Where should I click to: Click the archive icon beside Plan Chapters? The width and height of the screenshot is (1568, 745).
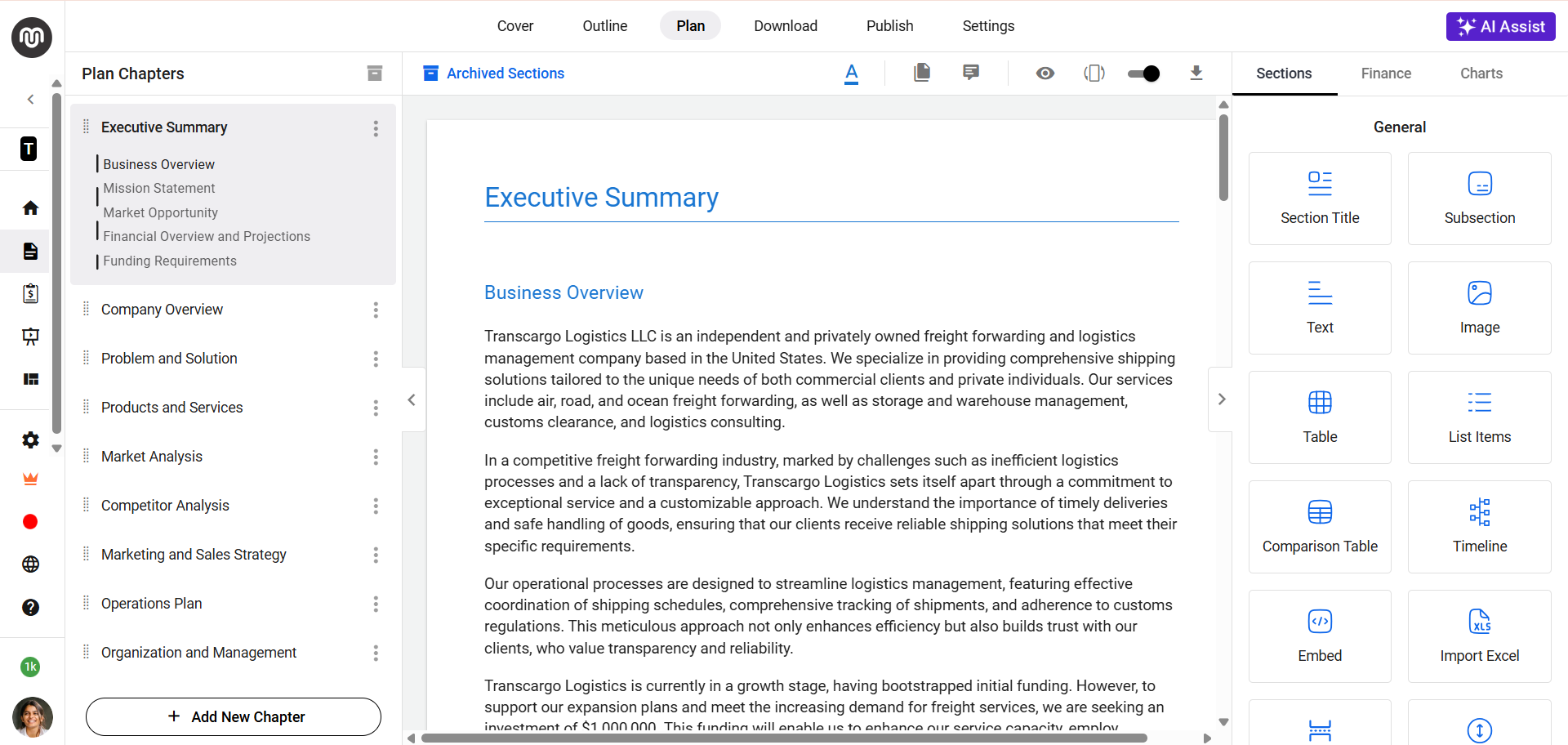tap(375, 74)
